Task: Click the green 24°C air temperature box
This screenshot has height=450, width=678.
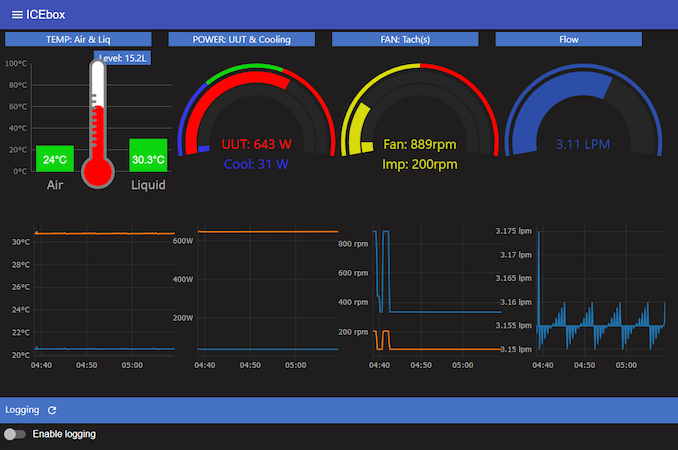Action: pos(54,159)
